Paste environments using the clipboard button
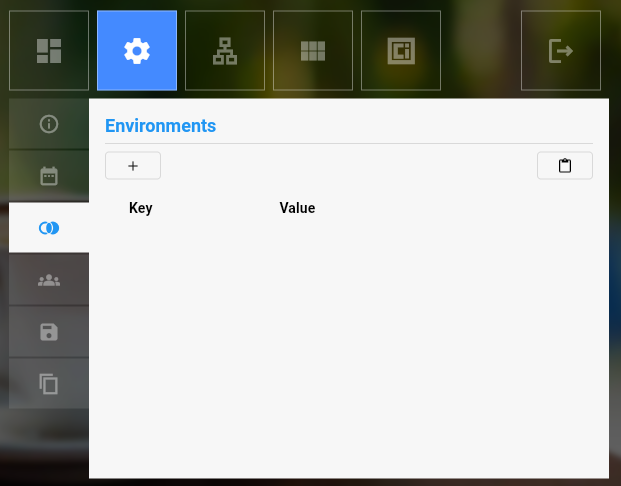The height and width of the screenshot is (486, 621). click(x=565, y=166)
